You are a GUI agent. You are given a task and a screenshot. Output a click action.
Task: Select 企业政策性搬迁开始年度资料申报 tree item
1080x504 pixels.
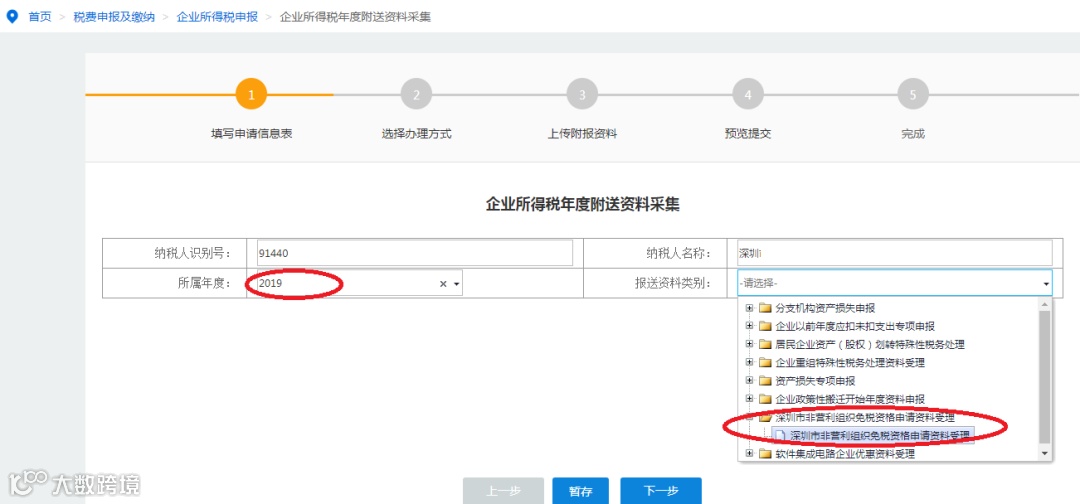click(x=850, y=399)
